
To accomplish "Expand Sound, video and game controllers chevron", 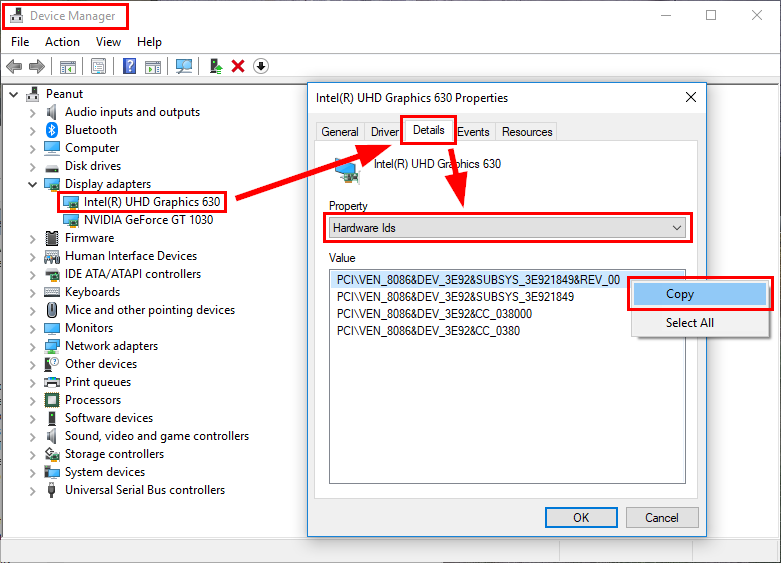I will [32, 437].
